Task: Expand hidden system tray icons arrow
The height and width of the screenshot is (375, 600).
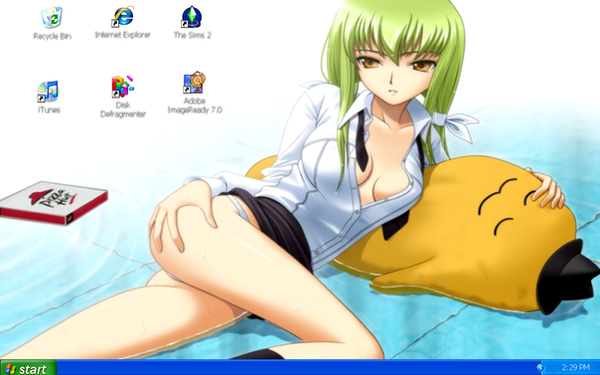Action: click(540, 368)
